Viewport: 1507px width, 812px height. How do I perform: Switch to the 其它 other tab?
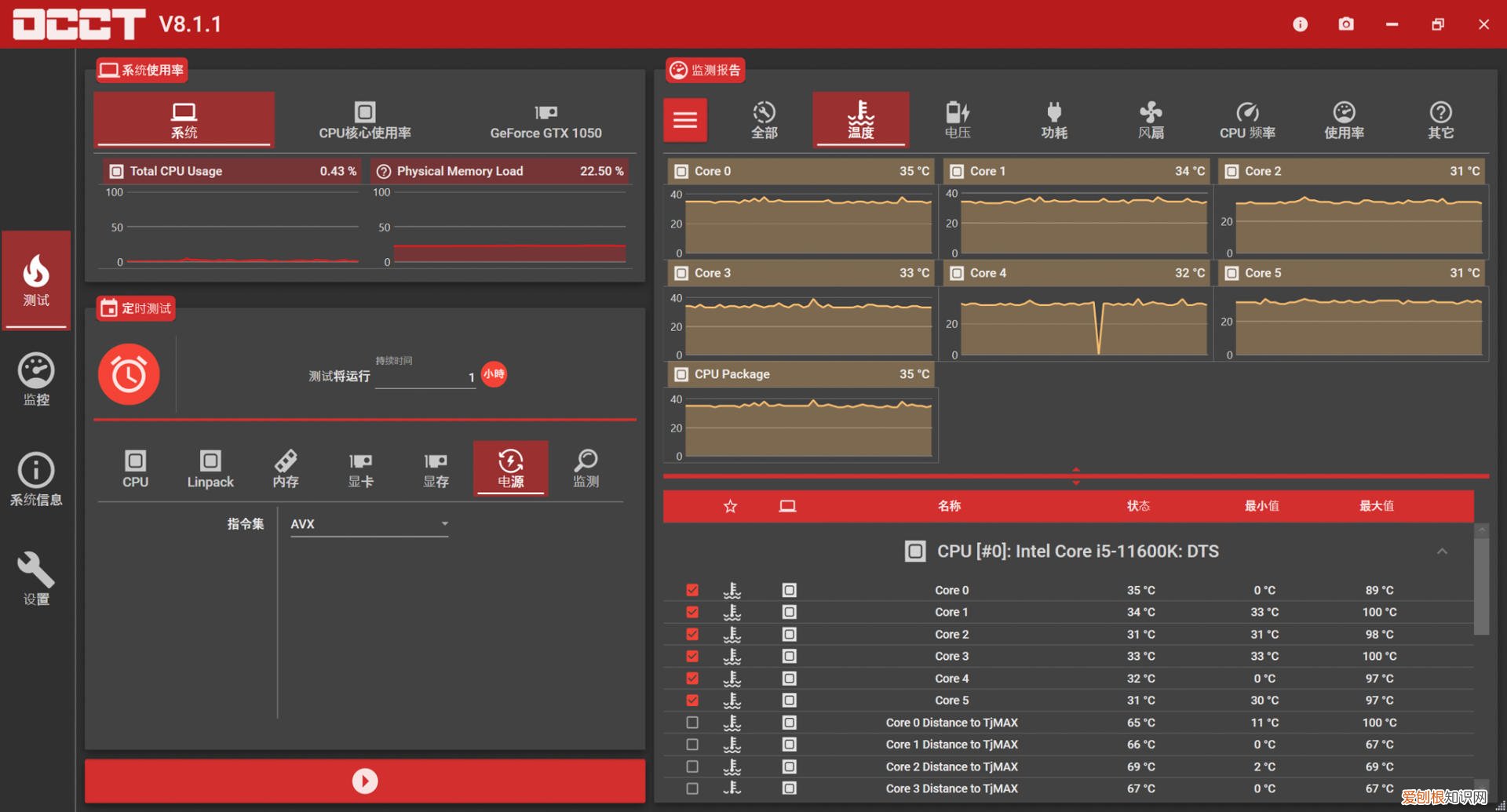tap(1440, 120)
